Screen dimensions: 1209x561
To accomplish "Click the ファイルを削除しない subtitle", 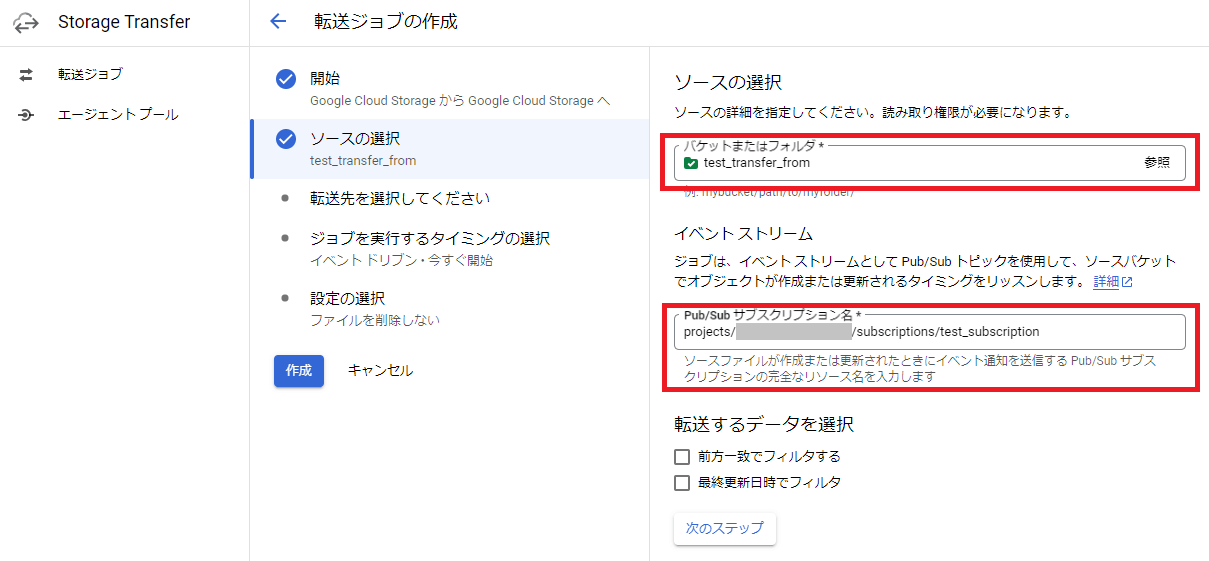I will click(375, 320).
